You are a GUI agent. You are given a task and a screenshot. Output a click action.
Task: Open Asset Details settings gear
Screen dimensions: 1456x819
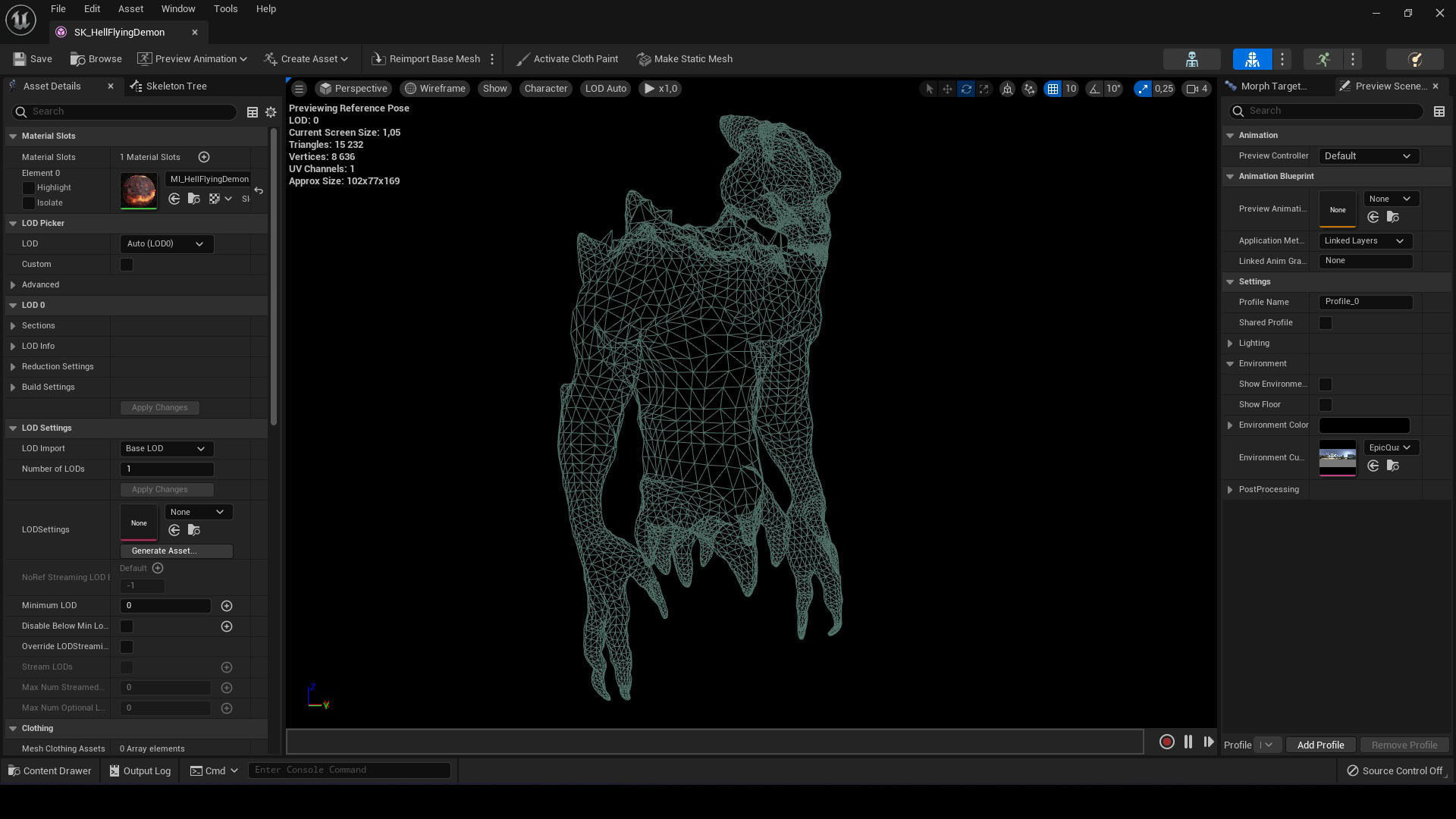(271, 112)
